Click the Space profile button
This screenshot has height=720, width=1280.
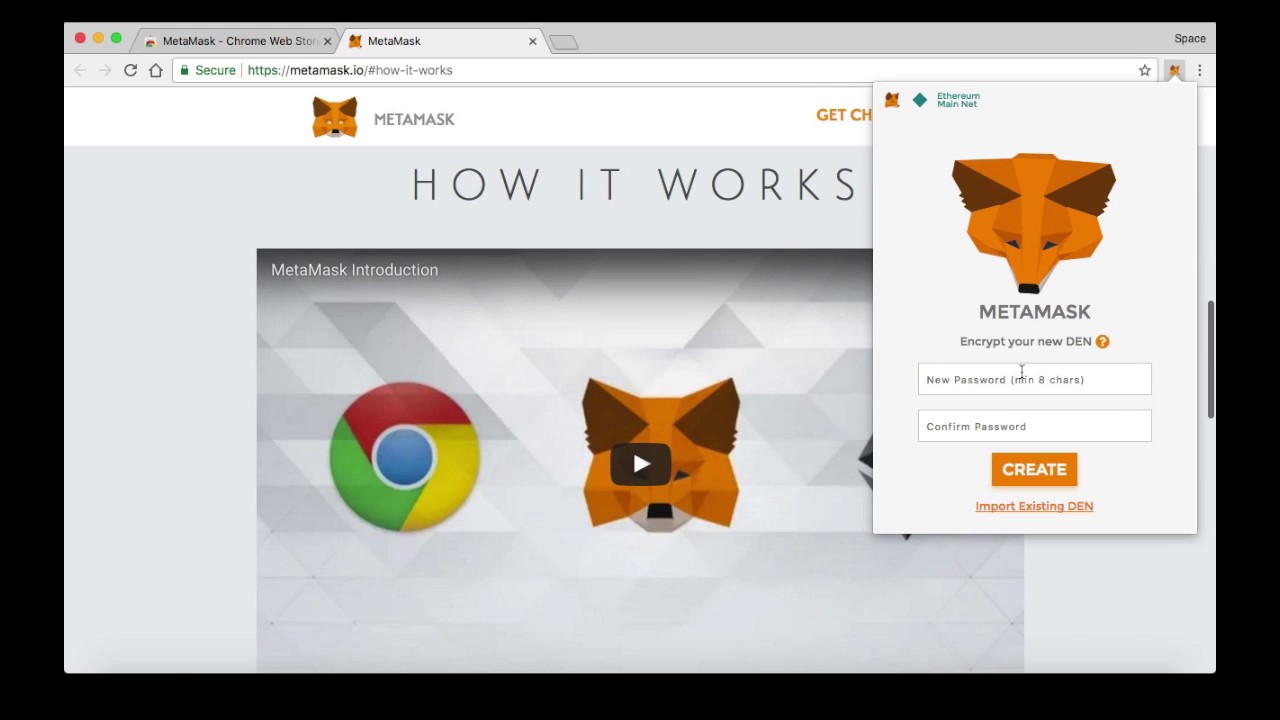pyautogui.click(x=1190, y=39)
